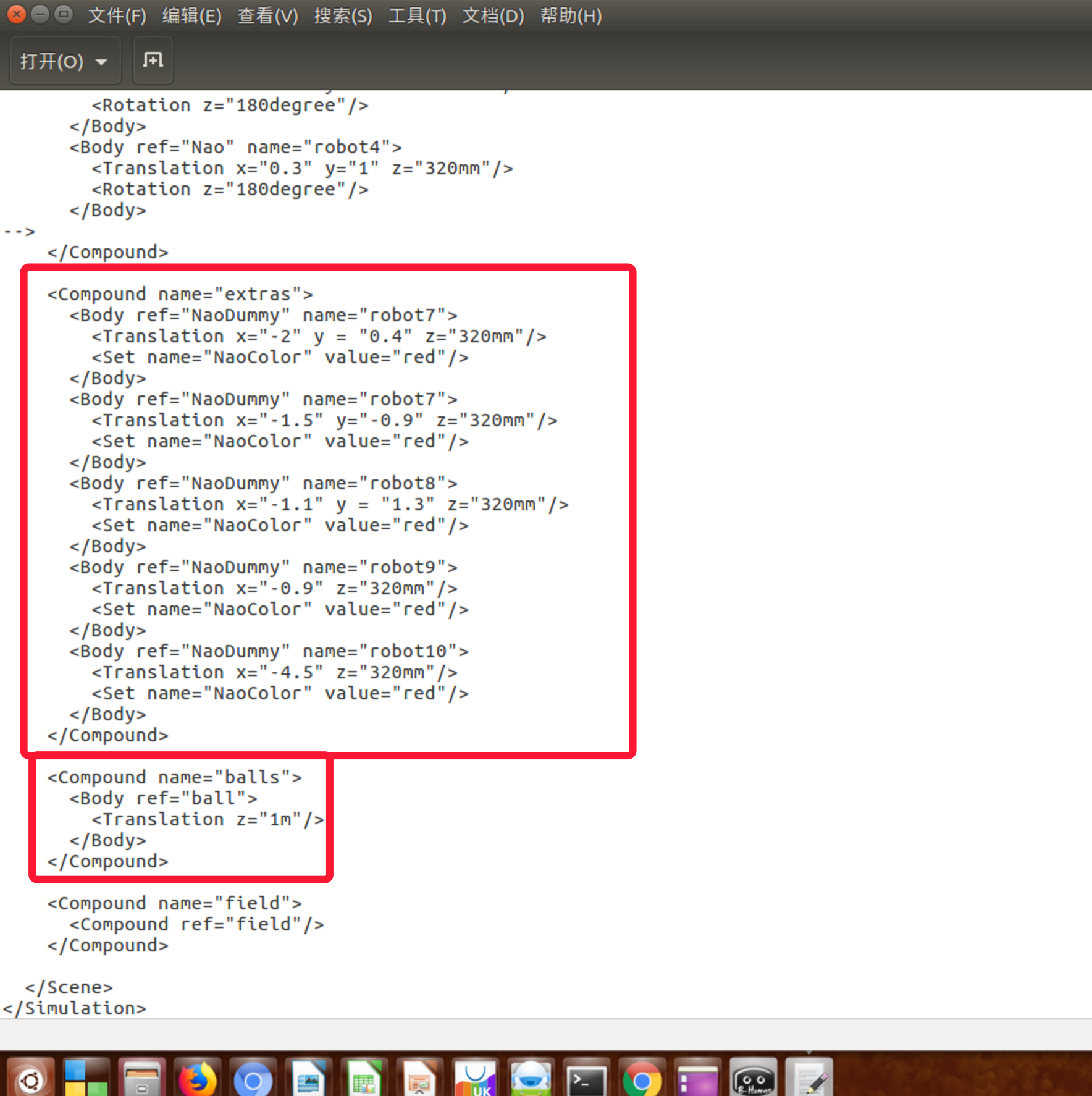Click Translation x="-1.1" line
The width and height of the screenshot is (1092, 1096).
pyautogui.click(x=330, y=504)
